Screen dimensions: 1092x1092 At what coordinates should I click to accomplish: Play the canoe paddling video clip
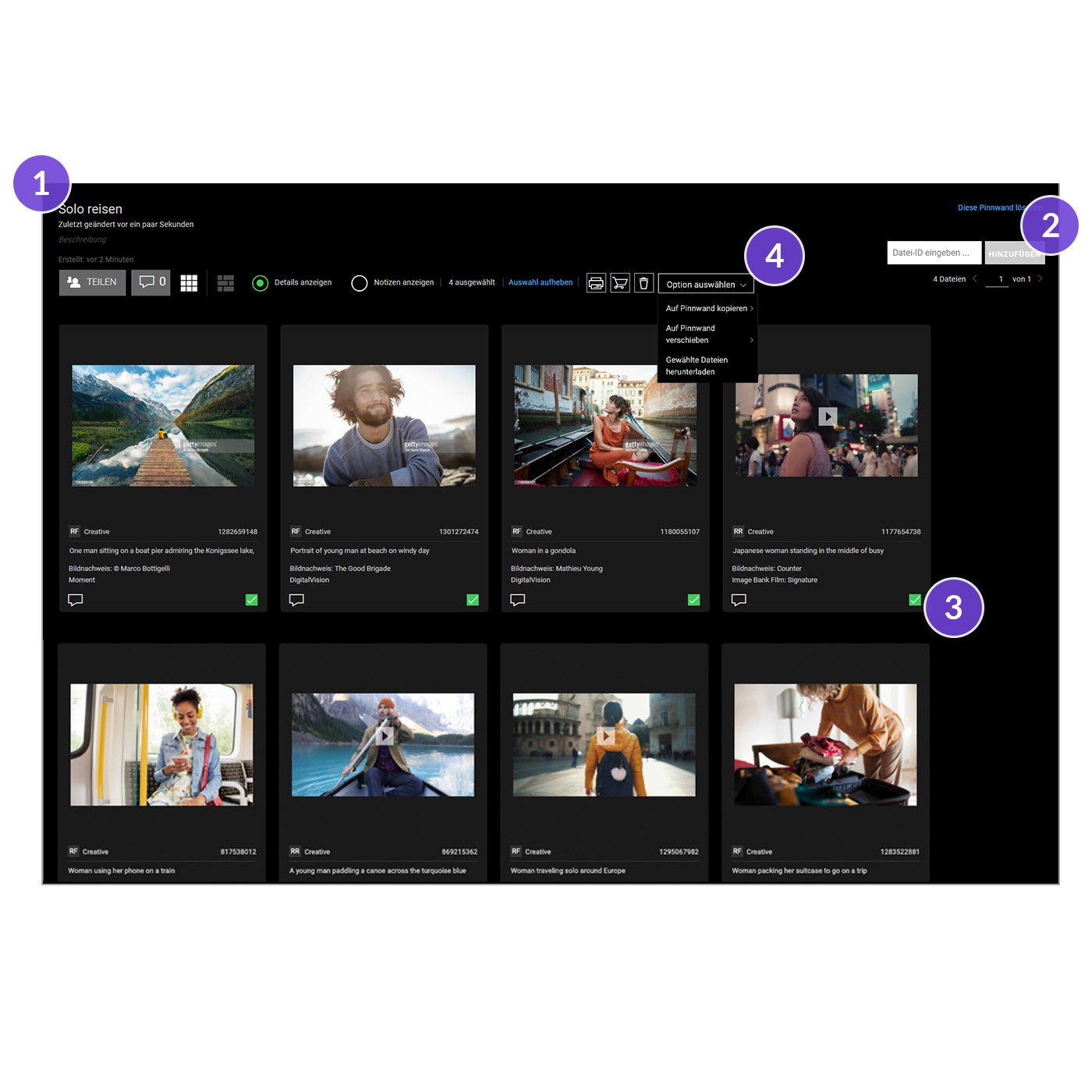384,736
